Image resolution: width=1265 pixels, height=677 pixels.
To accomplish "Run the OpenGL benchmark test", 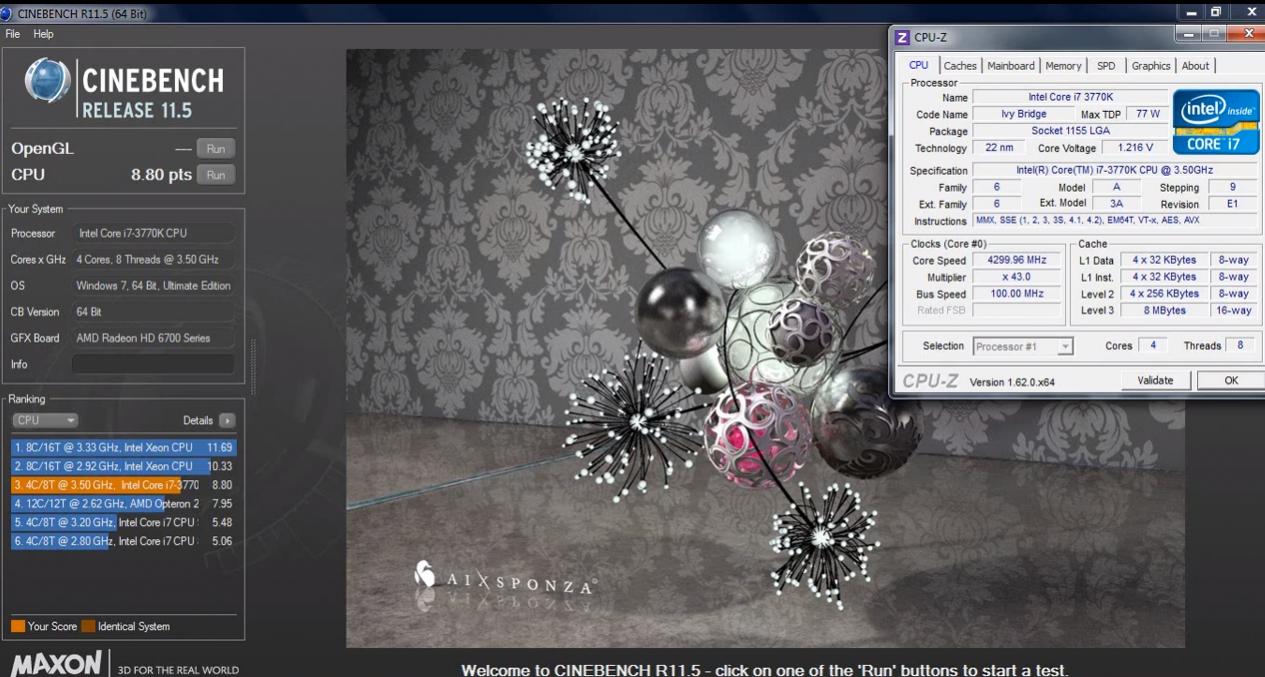I will coord(215,149).
